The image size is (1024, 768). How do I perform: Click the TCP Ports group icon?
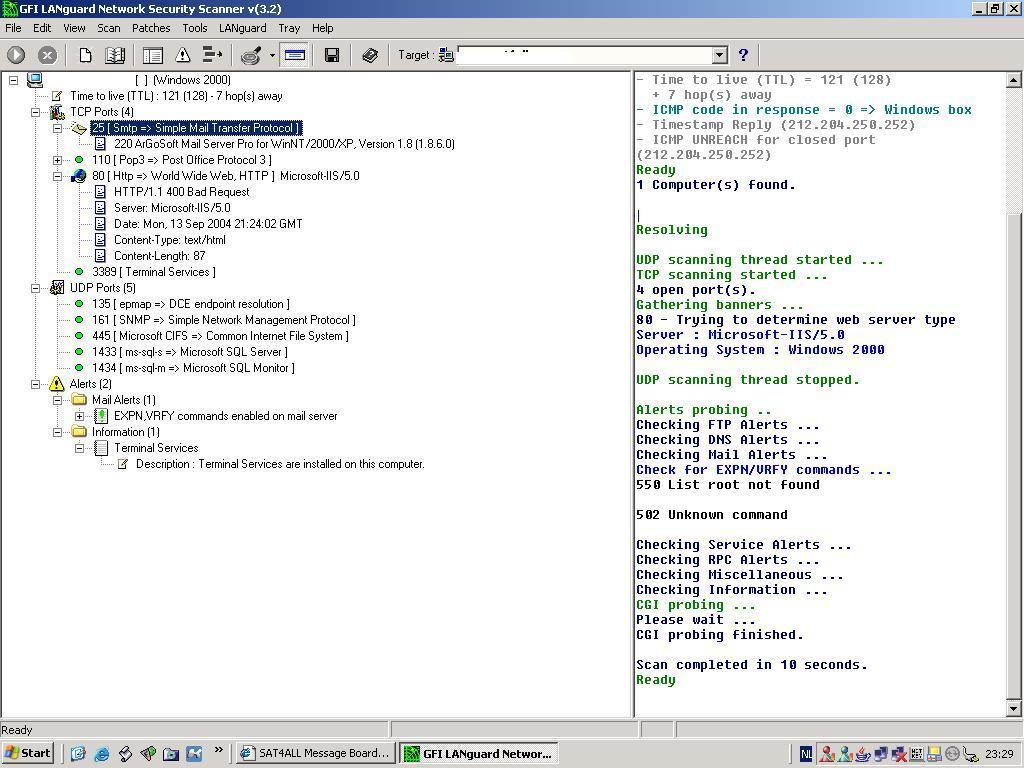pos(57,112)
